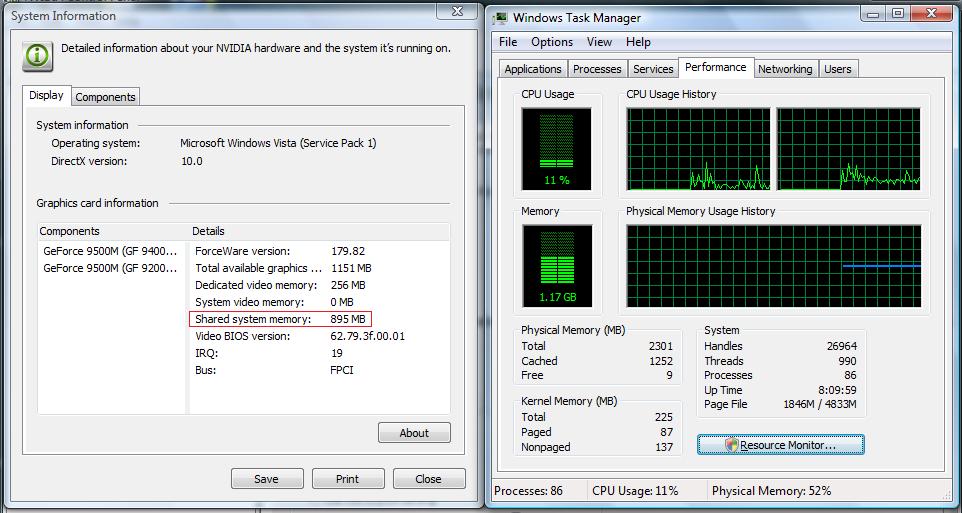Open the View menu
This screenshot has height=513, width=962.
coord(599,42)
